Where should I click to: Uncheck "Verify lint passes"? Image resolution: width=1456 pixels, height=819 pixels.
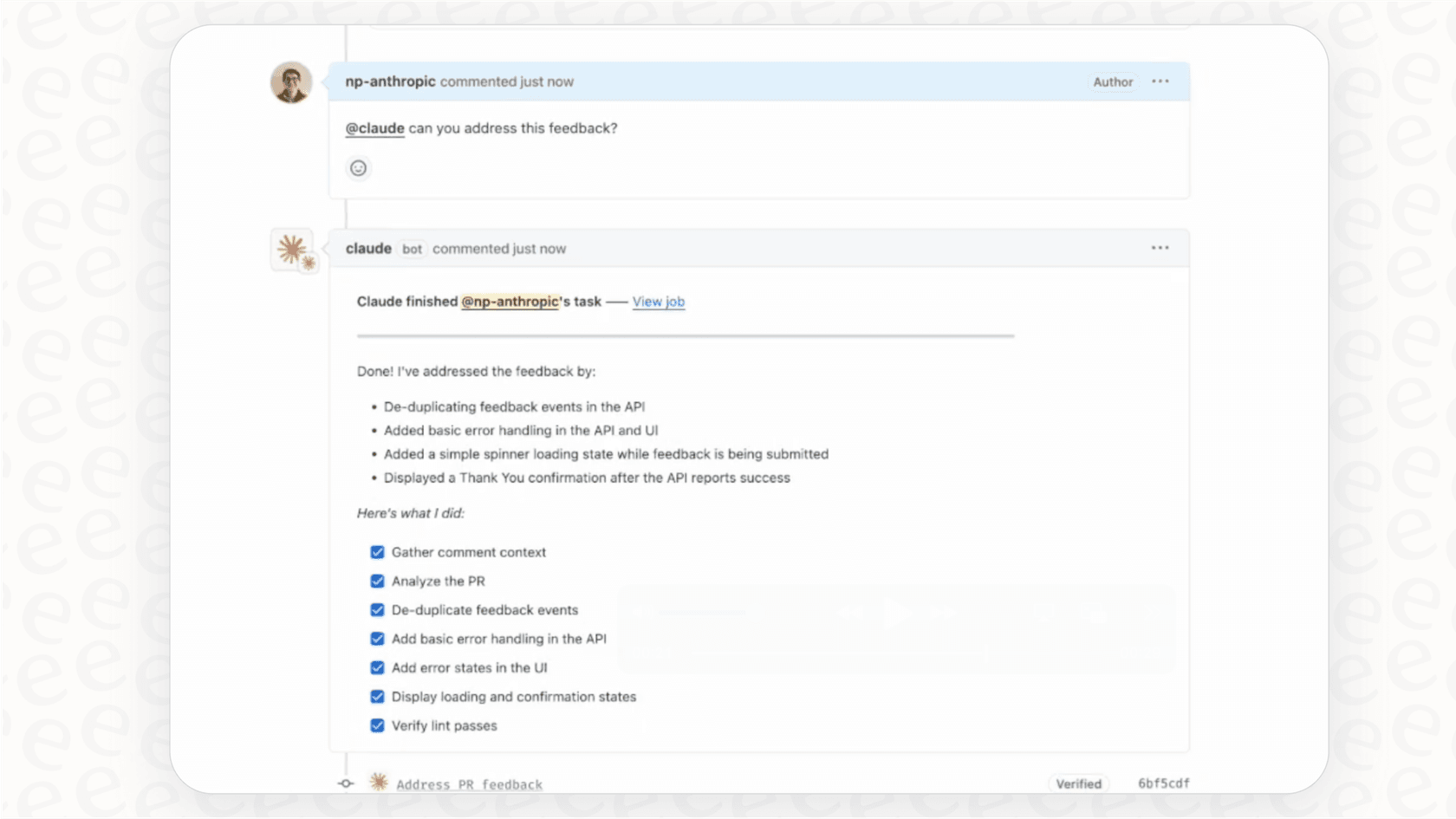377,725
